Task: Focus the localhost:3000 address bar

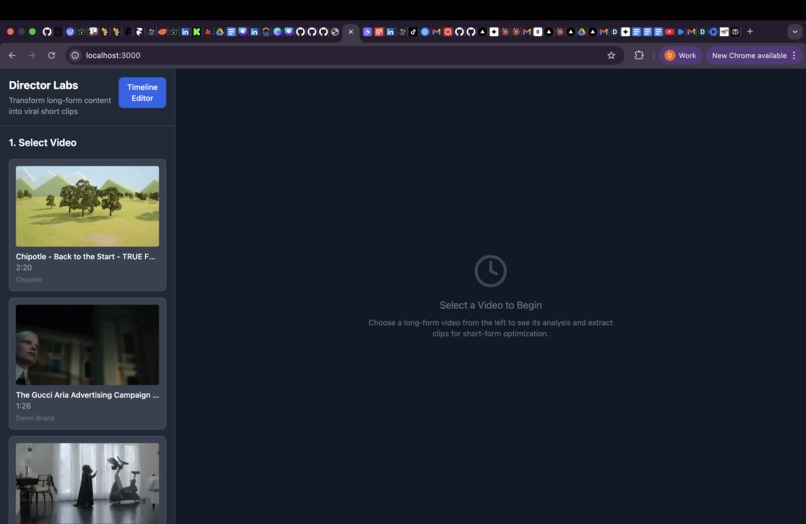Action: click(x=344, y=55)
